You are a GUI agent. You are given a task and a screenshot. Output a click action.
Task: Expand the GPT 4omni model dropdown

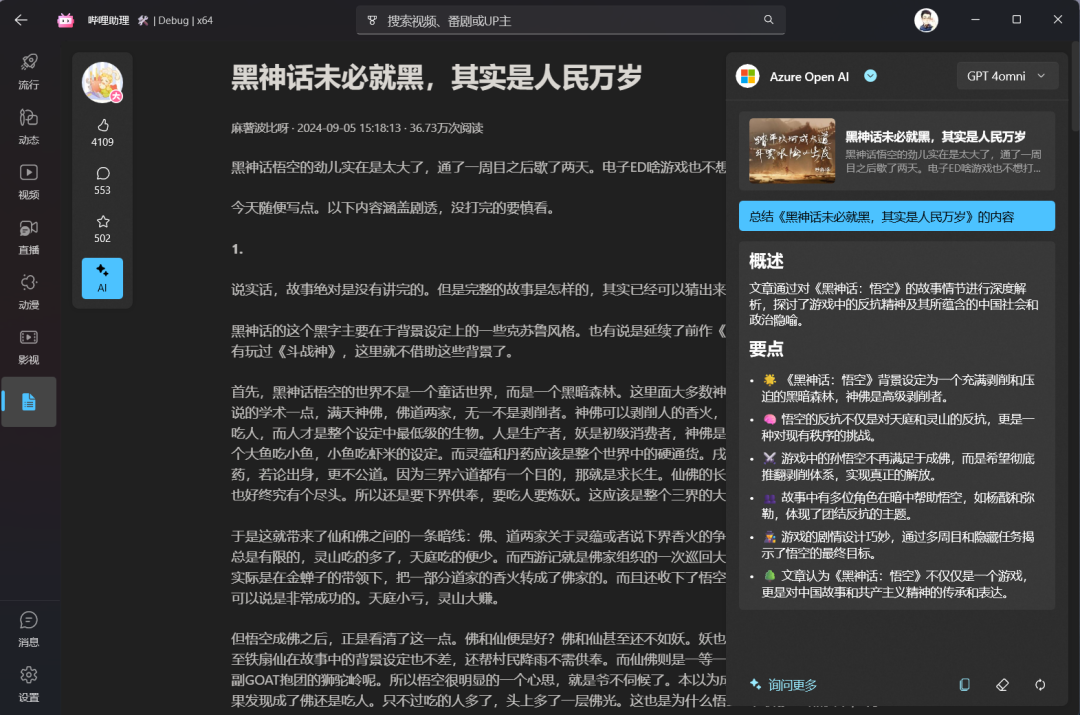[x=1007, y=76]
